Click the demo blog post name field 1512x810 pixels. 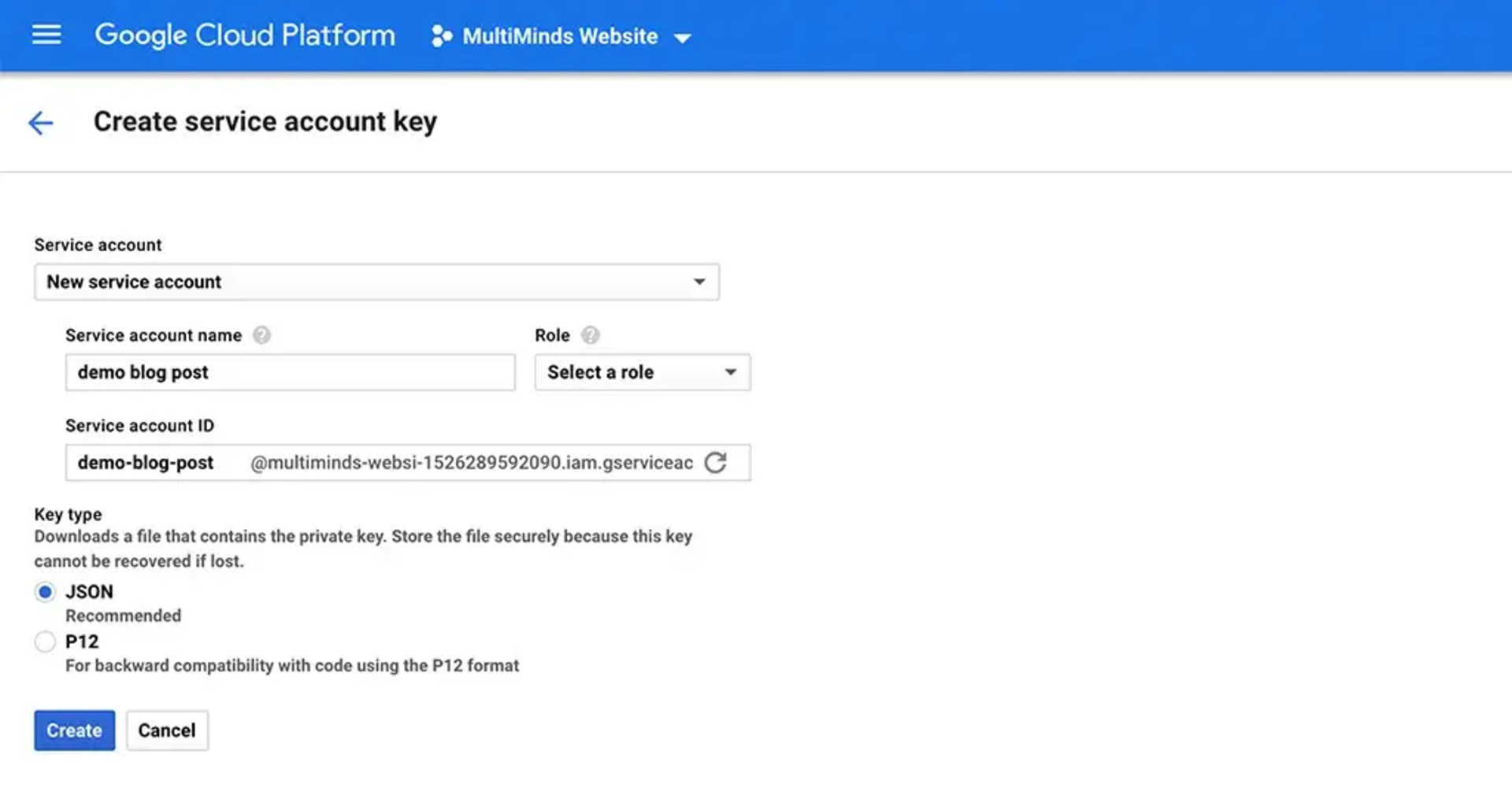[290, 372]
